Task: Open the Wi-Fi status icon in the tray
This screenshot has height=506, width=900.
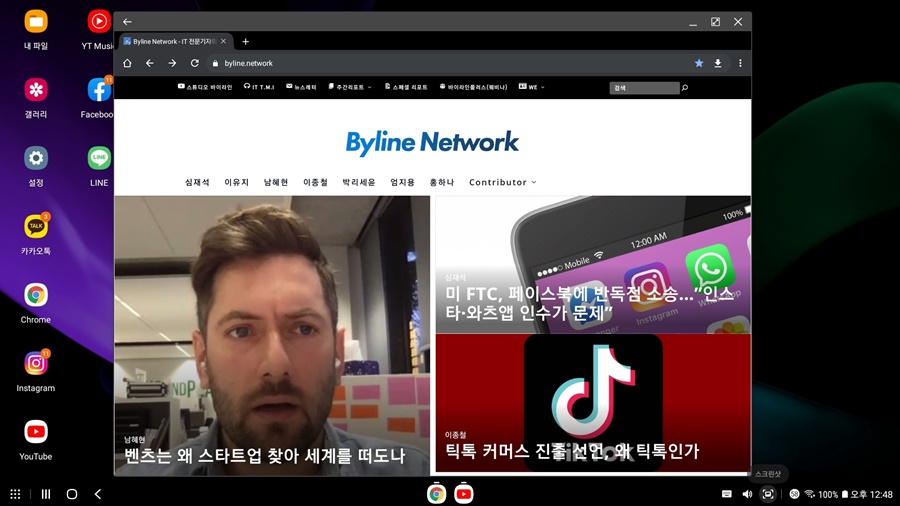Action: [x=810, y=494]
